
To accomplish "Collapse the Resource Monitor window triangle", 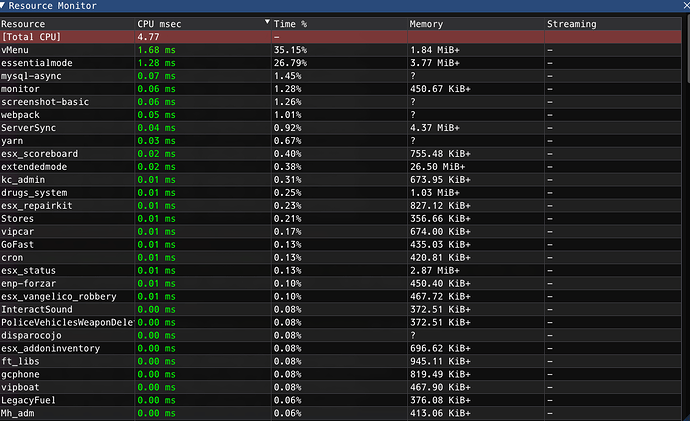I will (x=3, y=5).
